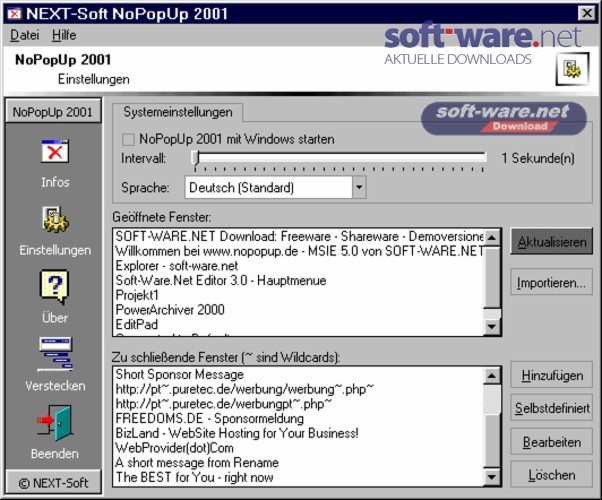
Task: Open the Hilfe menu
Action: (x=64, y=35)
